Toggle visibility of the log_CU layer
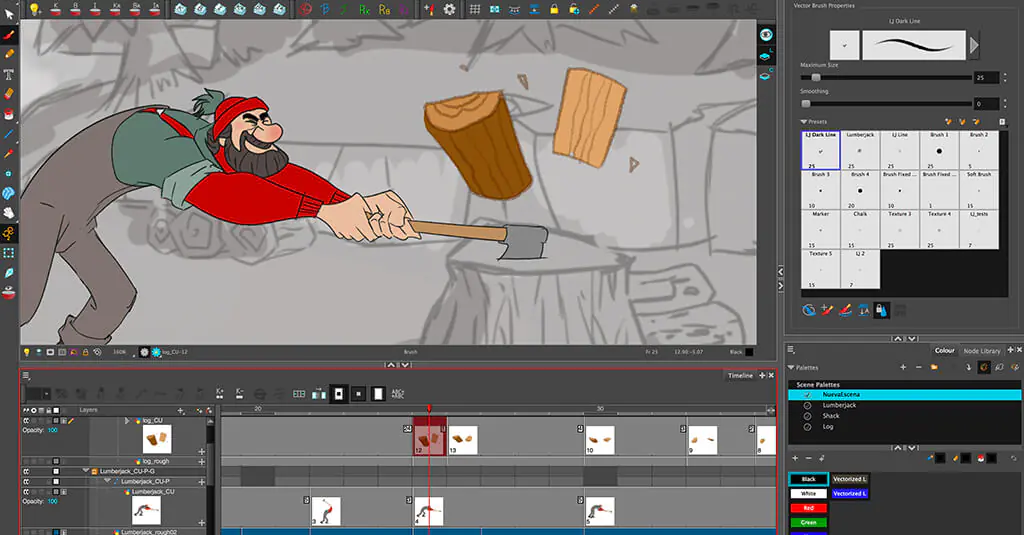 (x=27, y=422)
